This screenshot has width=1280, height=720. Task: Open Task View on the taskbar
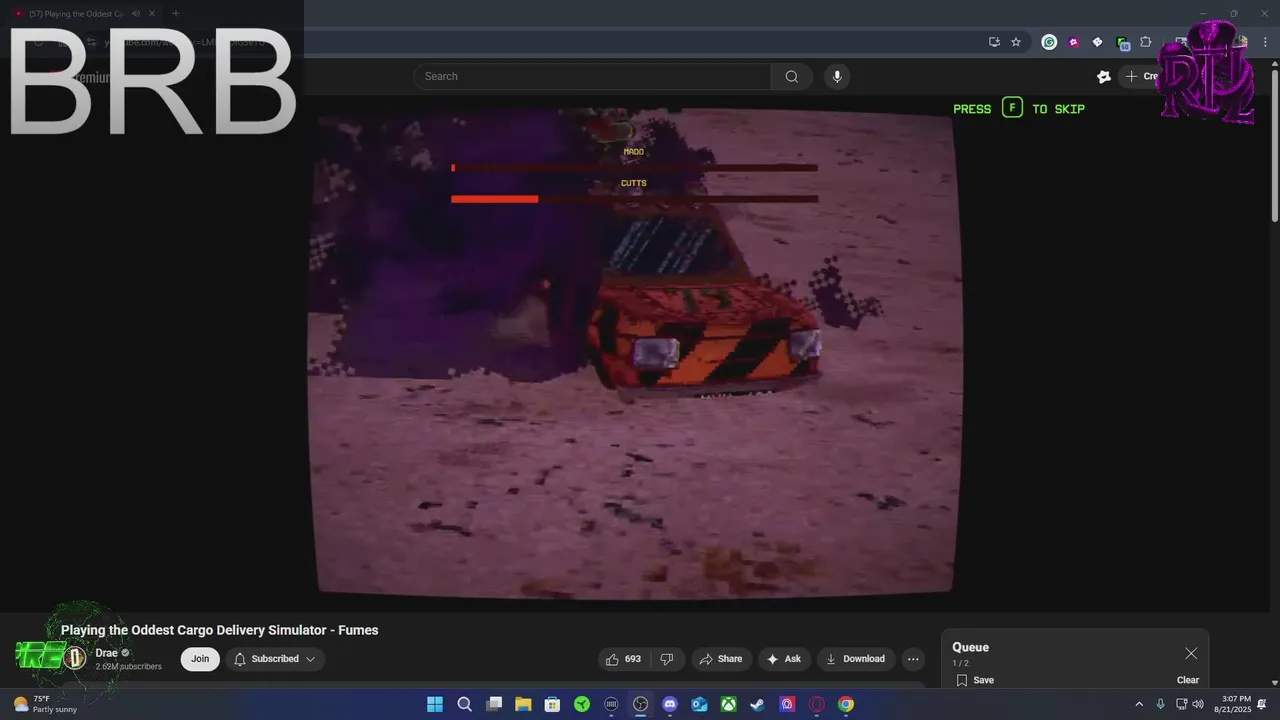pos(494,704)
